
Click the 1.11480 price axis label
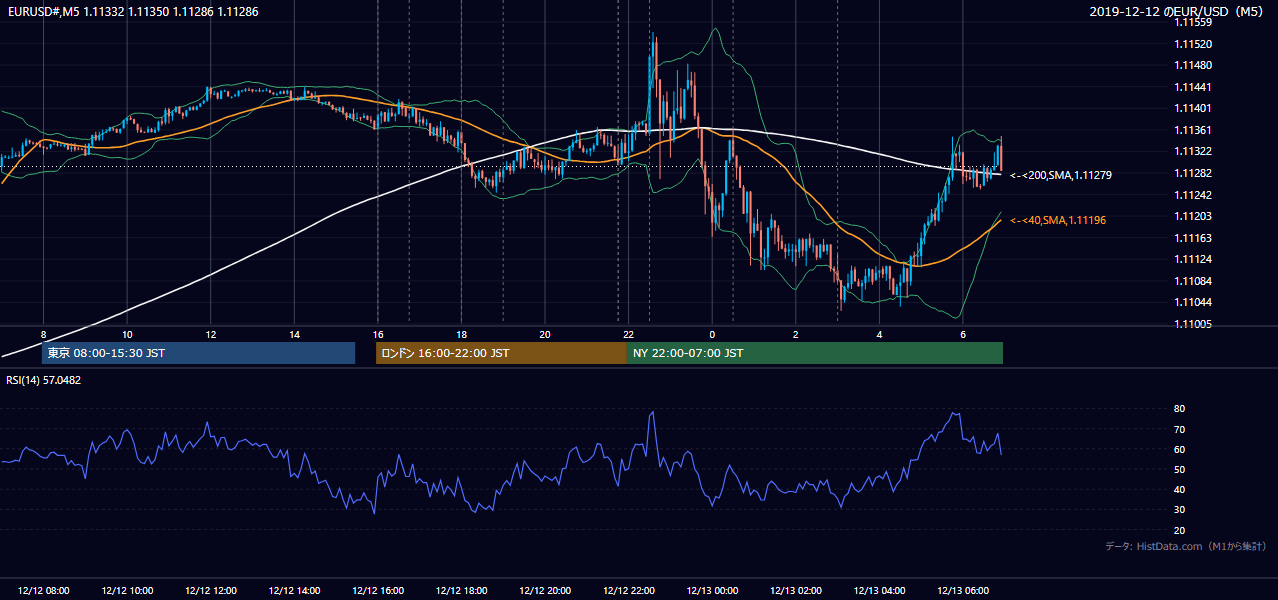[x=1194, y=66]
